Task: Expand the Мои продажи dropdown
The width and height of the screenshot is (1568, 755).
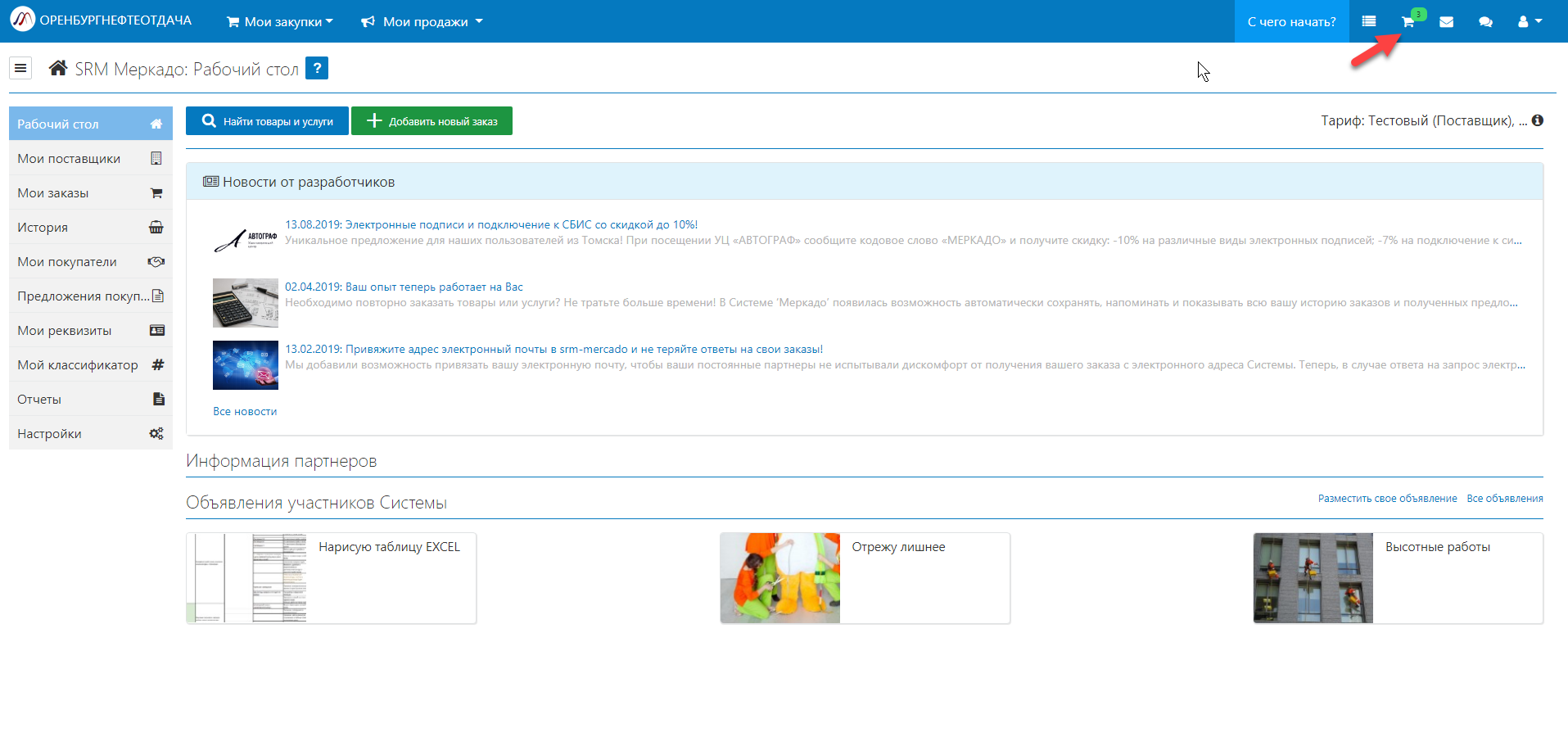Action: click(x=423, y=22)
